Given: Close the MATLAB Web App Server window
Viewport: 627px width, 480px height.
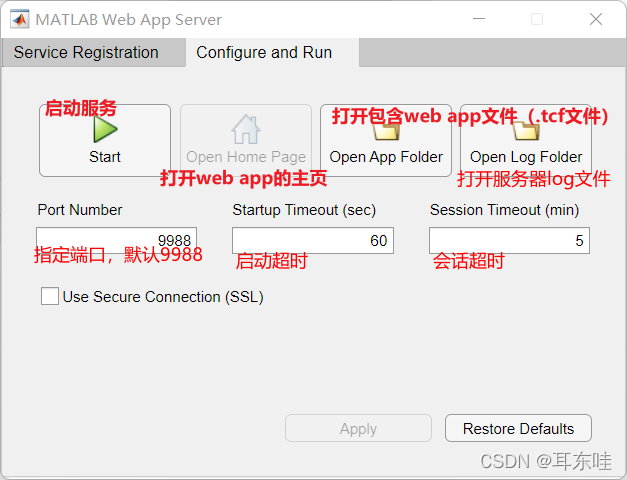Looking at the screenshot, I should coord(596,19).
